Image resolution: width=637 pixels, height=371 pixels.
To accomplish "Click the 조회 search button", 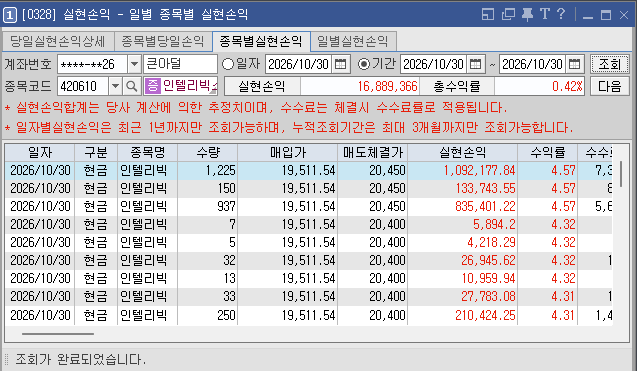I will point(609,64).
